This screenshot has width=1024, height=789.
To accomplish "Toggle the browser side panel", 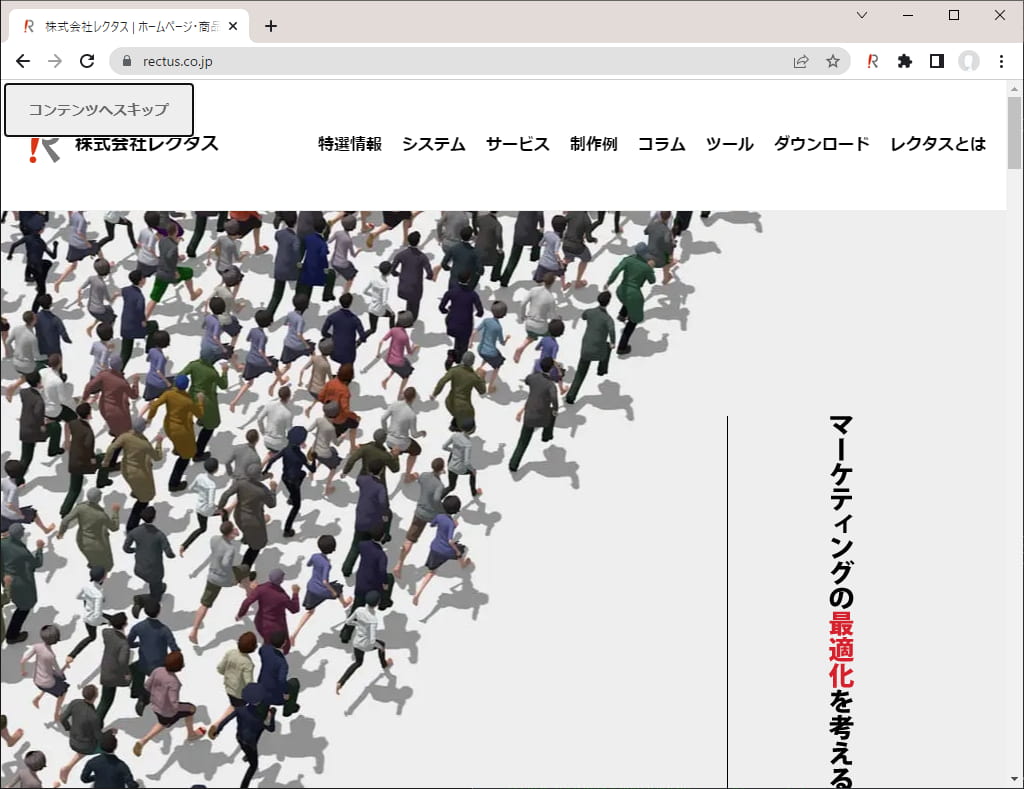I will click(936, 61).
